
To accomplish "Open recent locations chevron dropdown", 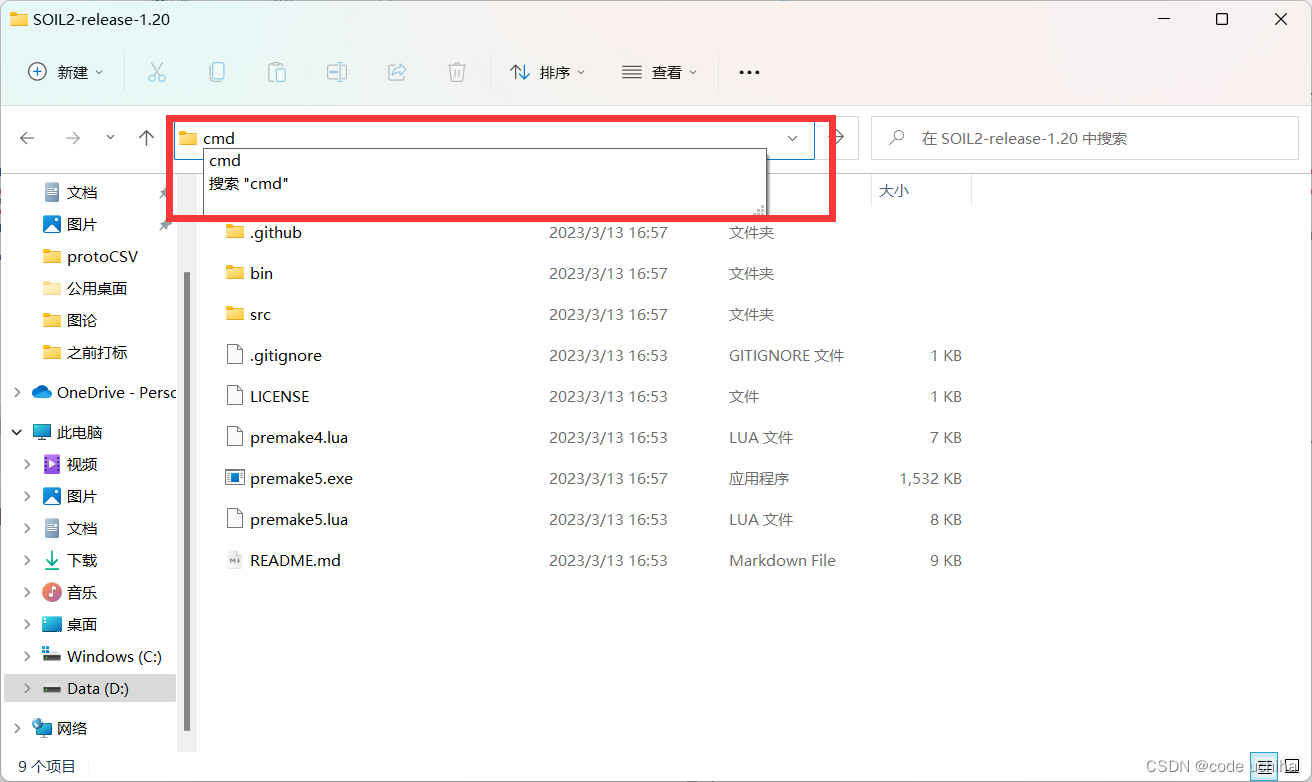I will pyautogui.click(x=110, y=137).
